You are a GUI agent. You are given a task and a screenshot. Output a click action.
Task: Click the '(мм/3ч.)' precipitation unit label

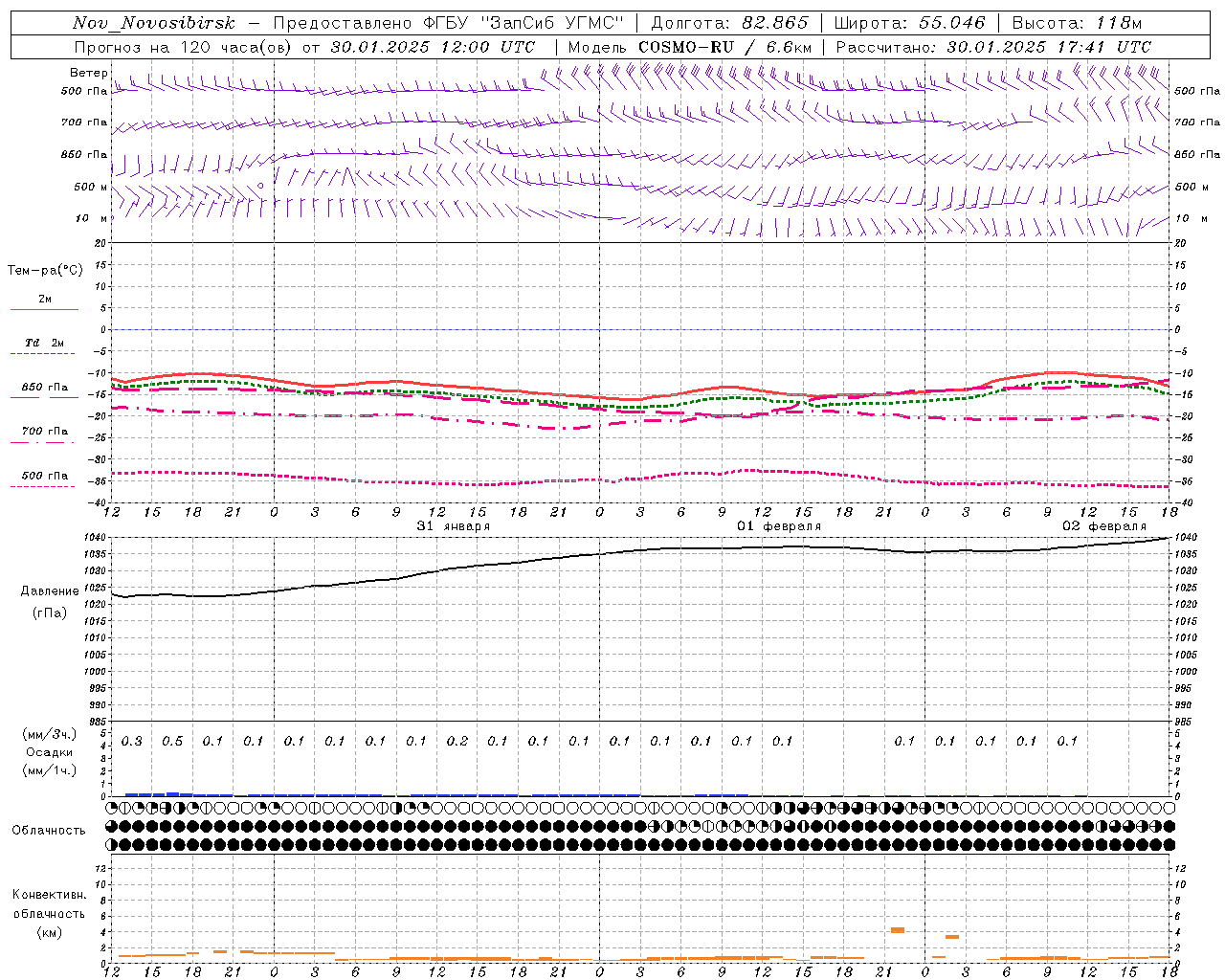click(x=50, y=734)
